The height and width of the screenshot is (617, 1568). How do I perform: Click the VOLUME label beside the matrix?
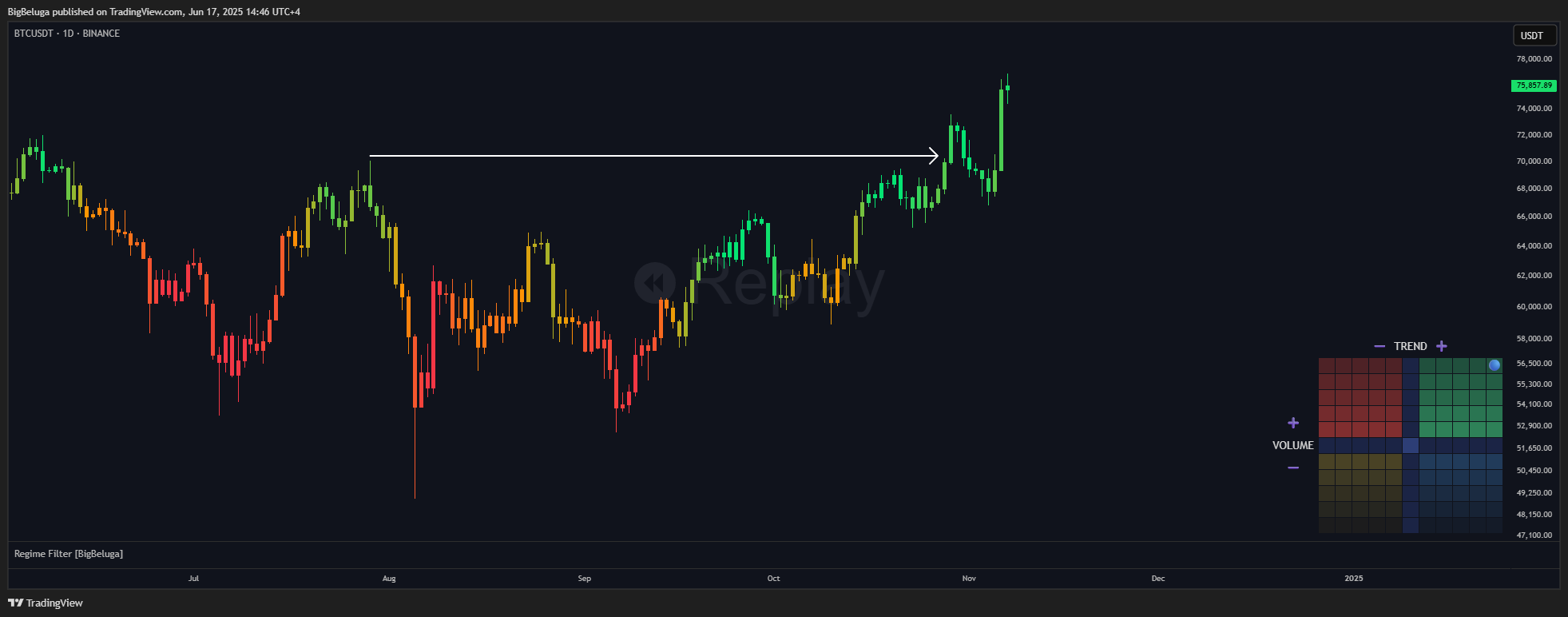click(1293, 445)
